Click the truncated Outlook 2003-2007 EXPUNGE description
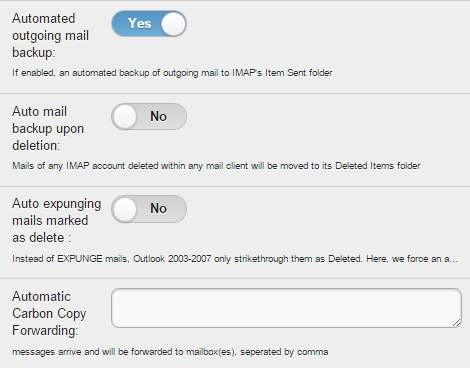Viewport: 470px width, 368px height. (x=235, y=259)
